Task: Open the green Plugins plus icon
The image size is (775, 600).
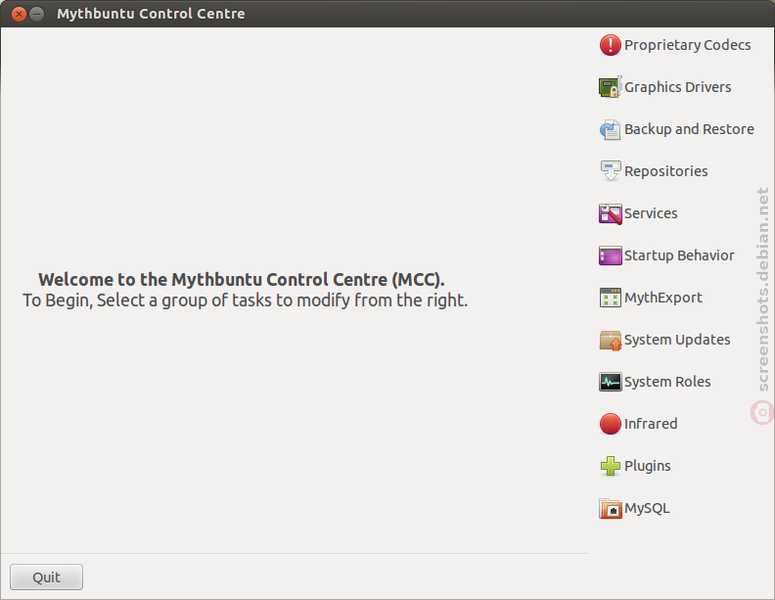Action: click(x=610, y=466)
